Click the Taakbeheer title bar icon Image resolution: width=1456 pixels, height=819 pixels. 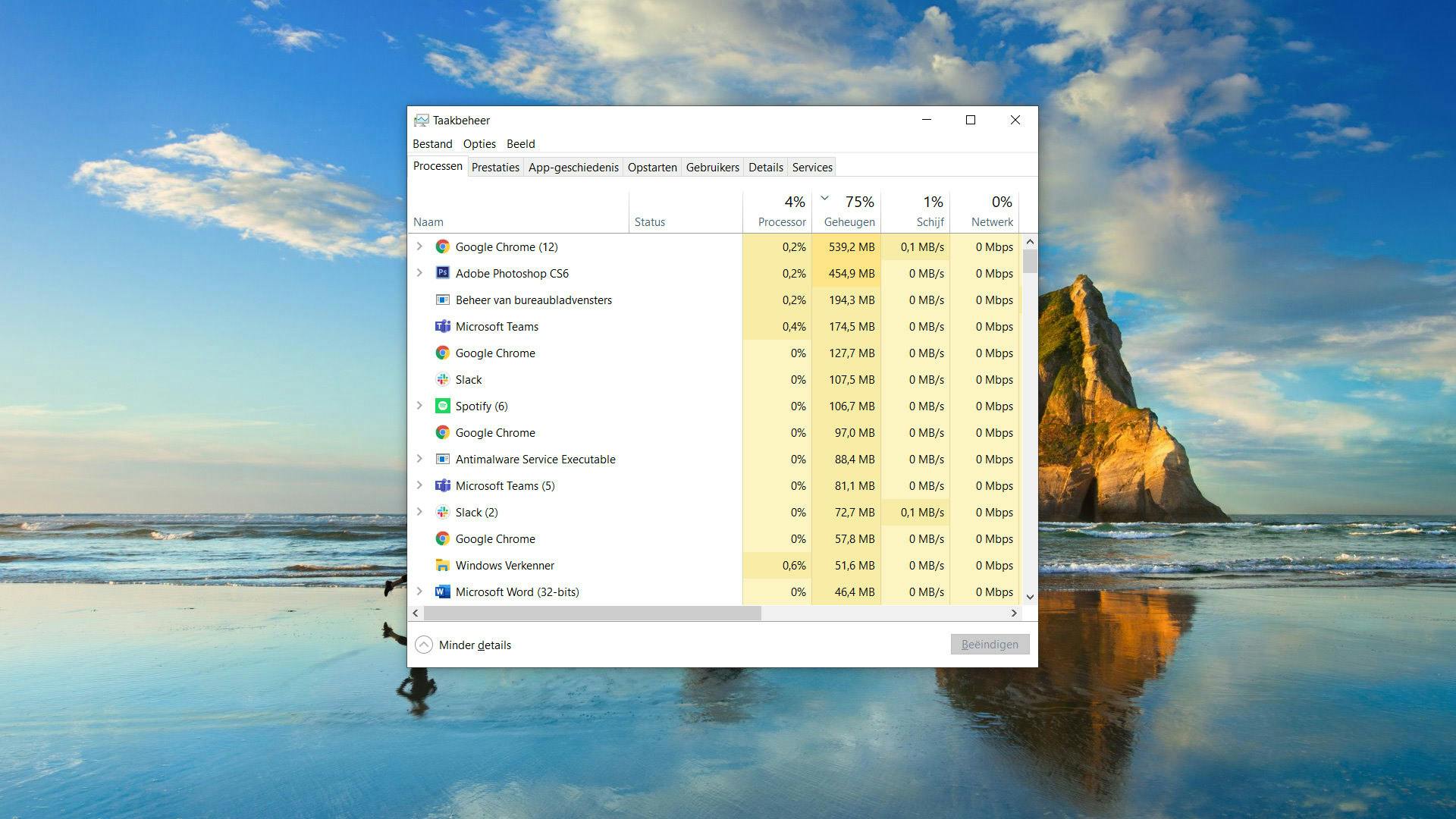coord(421,120)
